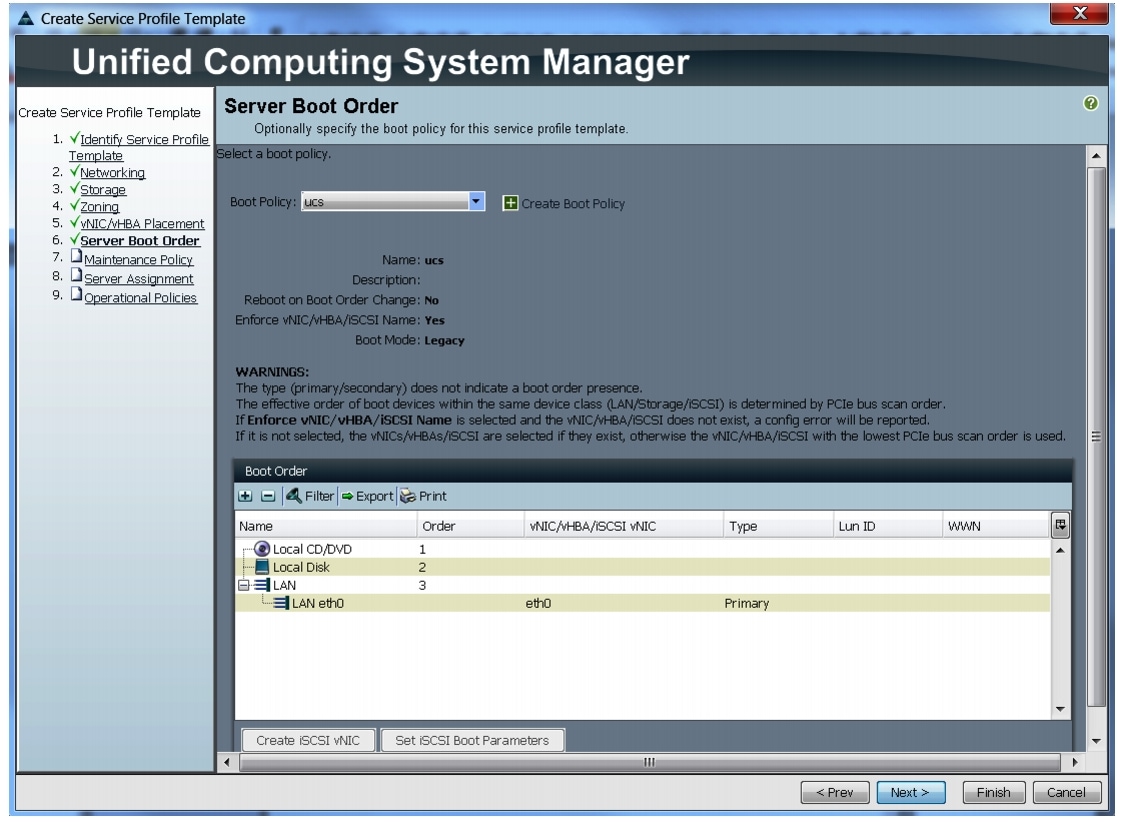Collapse the LAN tree node
The height and width of the screenshot is (822, 1131).
click(x=244, y=585)
